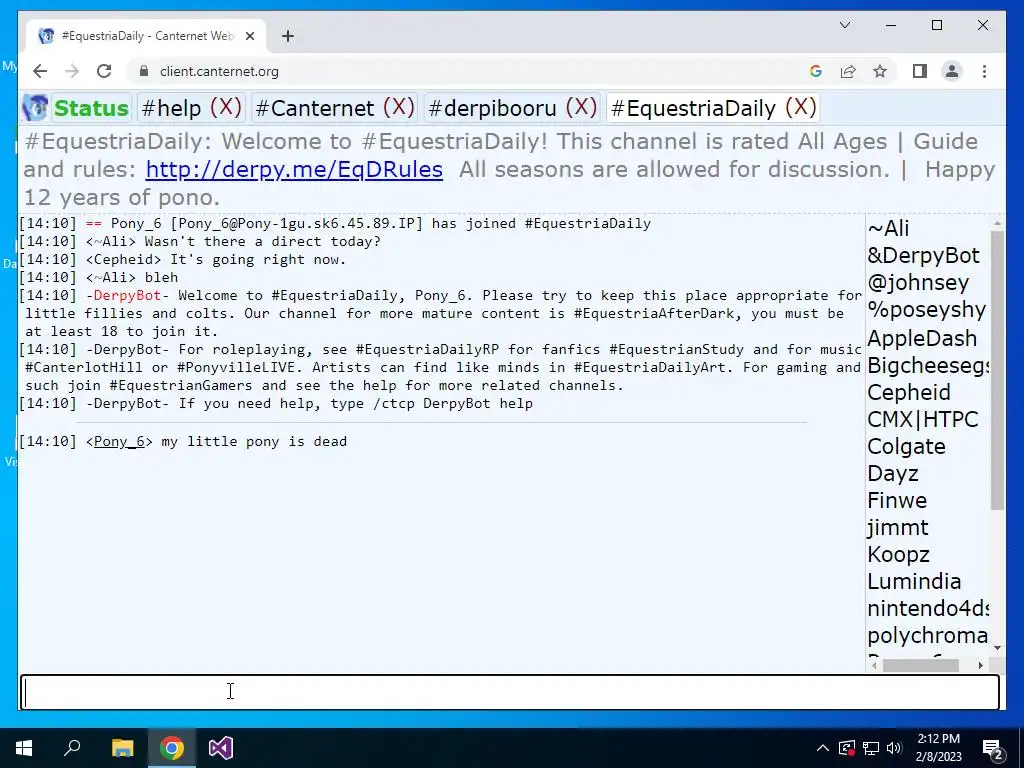Open the Windows notification center

(993, 748)
